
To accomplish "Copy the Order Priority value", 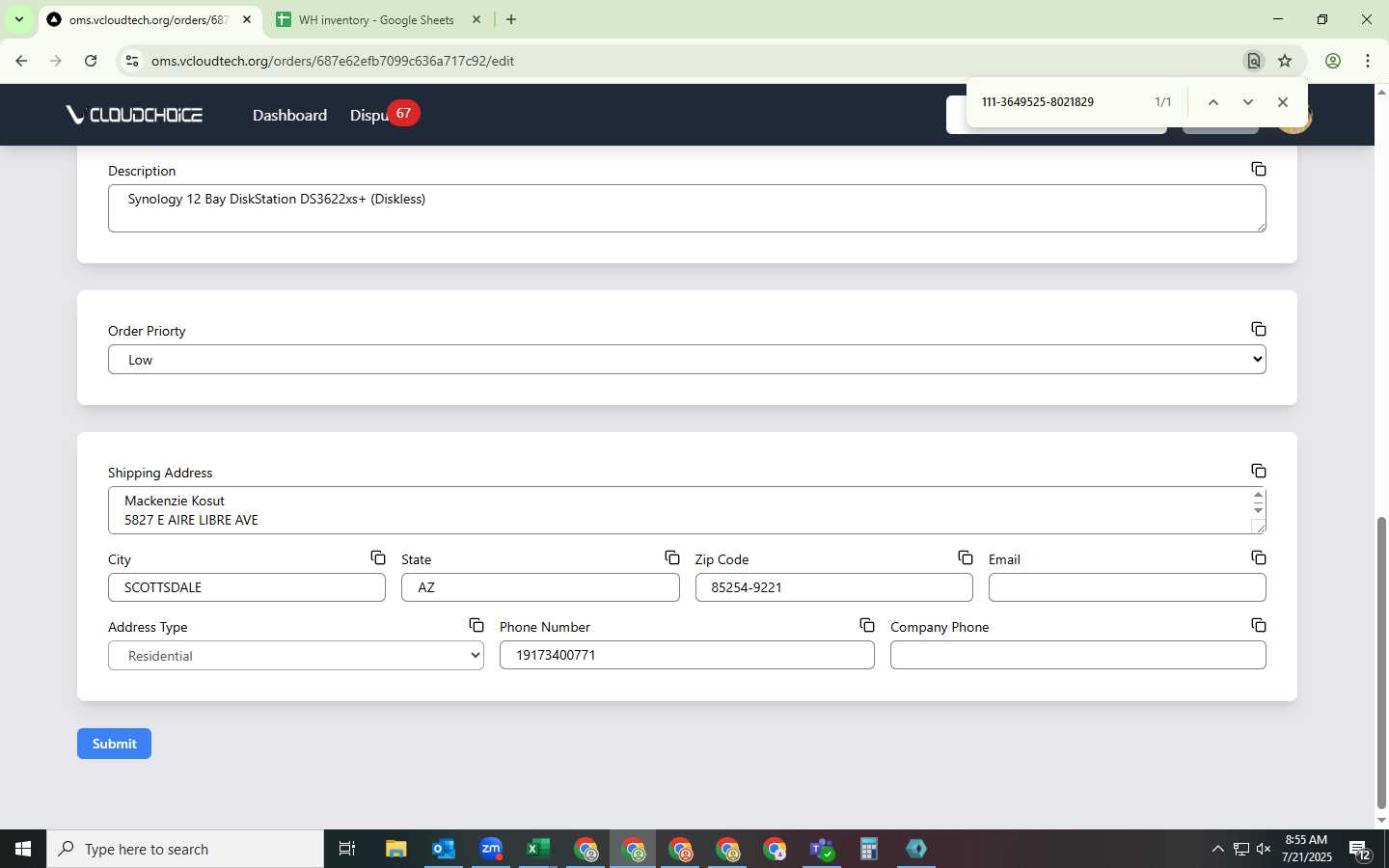I will (x=1258, y=329).
